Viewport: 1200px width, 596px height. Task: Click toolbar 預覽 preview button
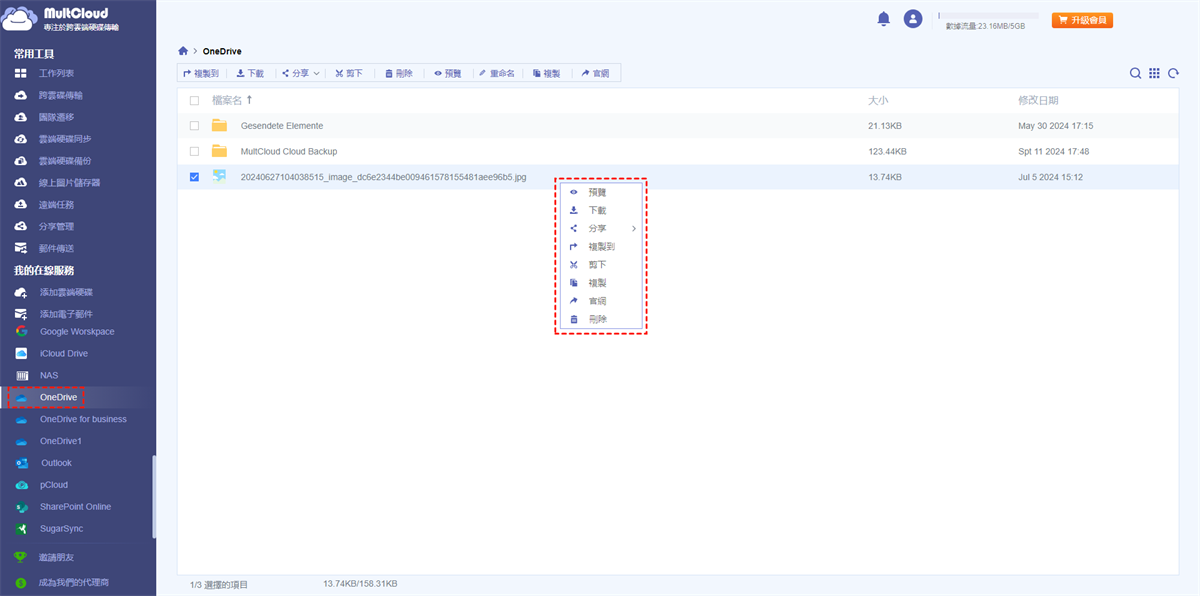[x=447, y=73]
